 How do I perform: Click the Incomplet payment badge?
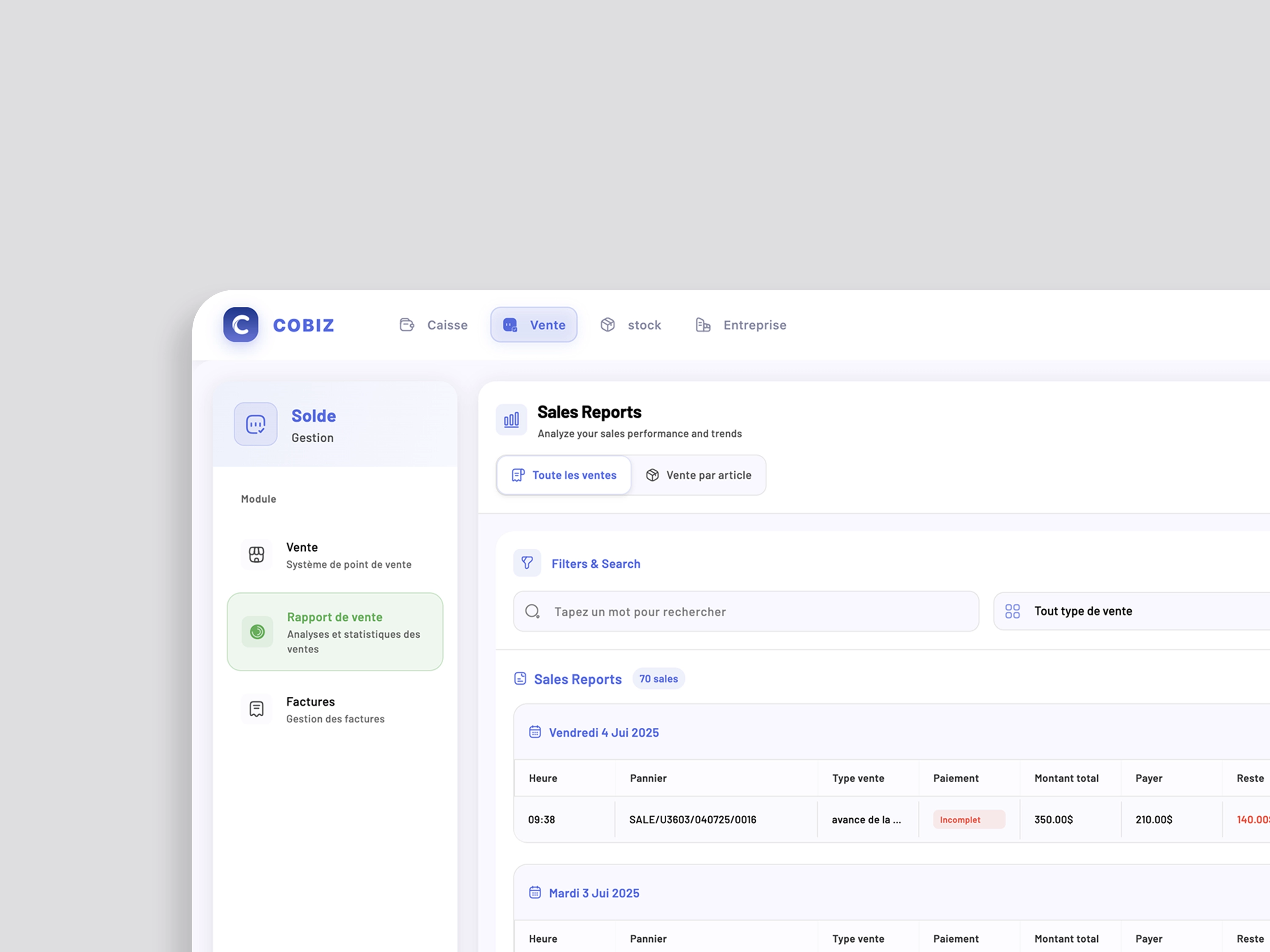[969, 820]
